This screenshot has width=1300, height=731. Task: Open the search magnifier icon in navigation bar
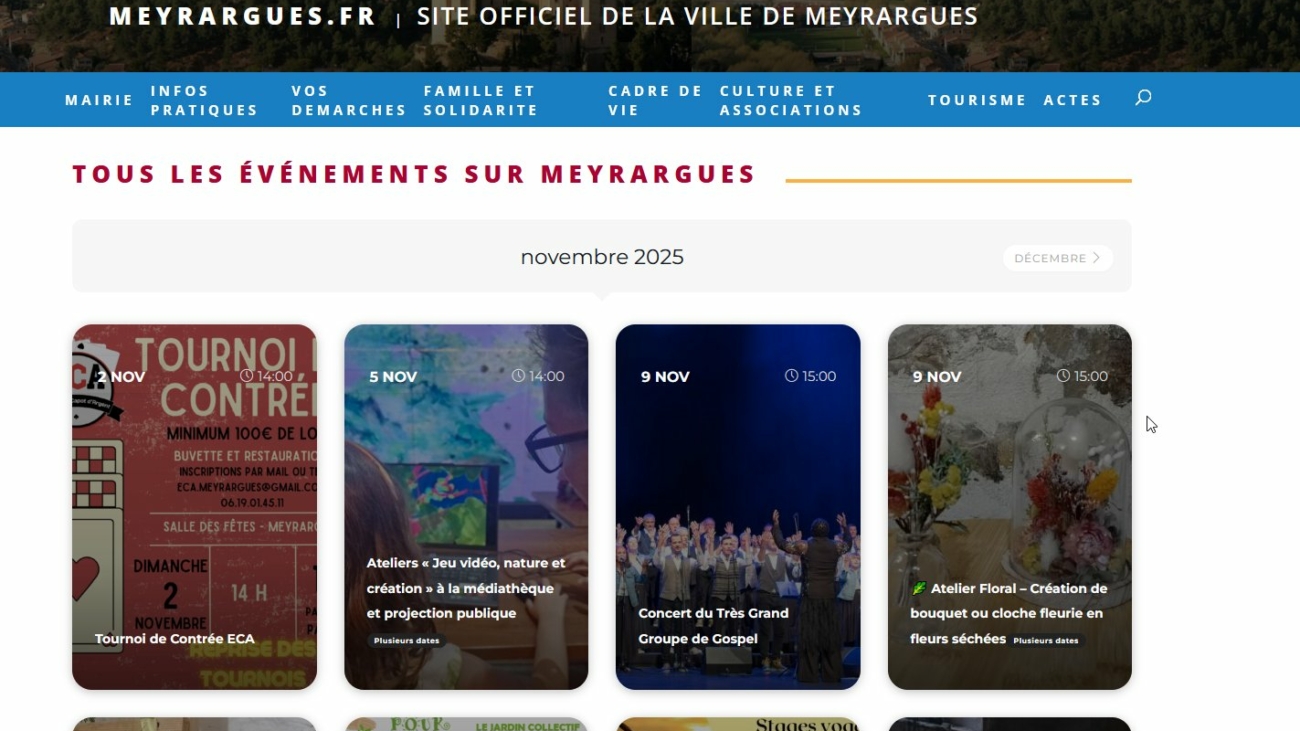[x=1143, y=98]
